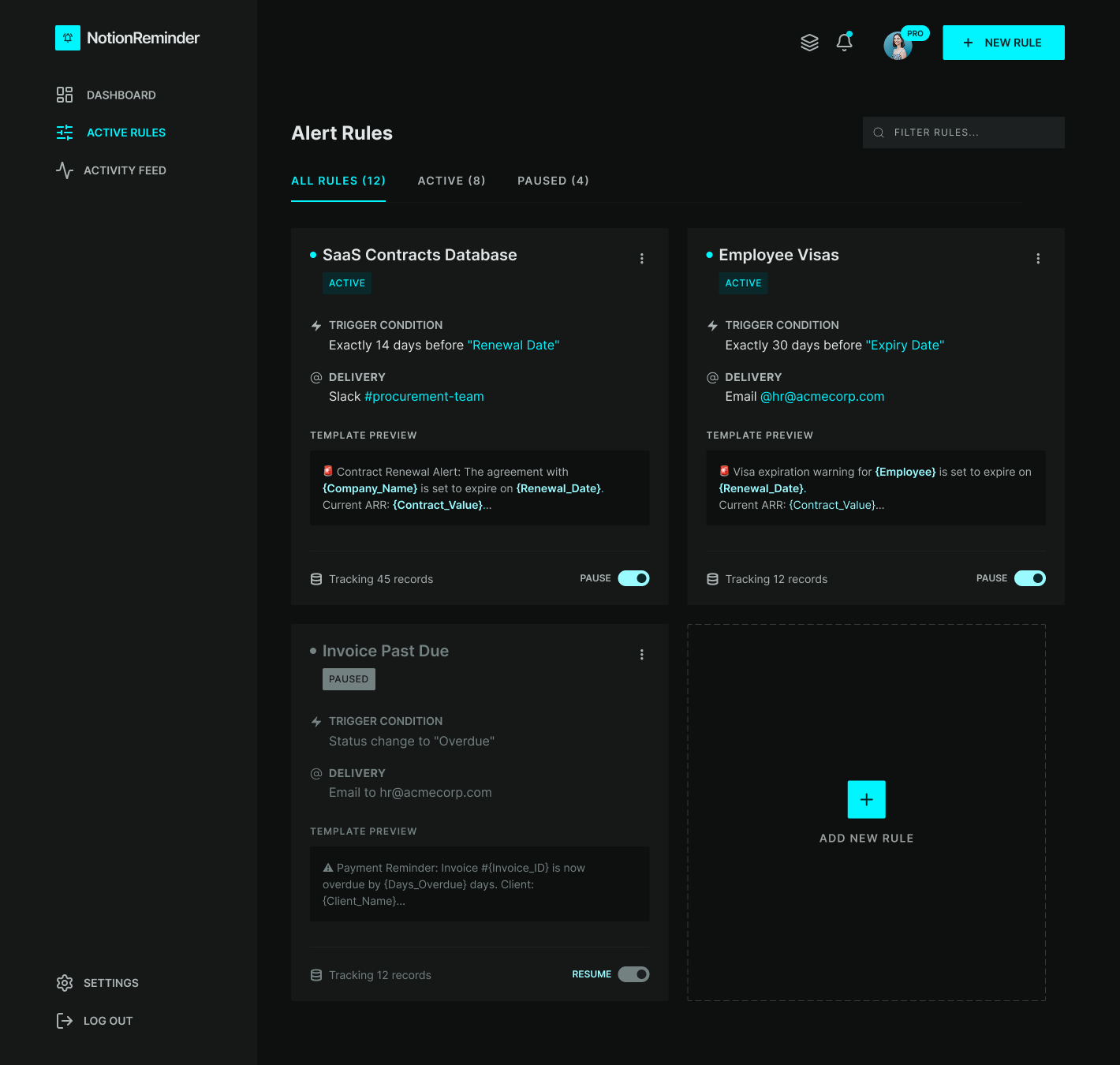
Task: Click the PAUSED badge on Invoice Past Due
Action: [x=349, y=679]
